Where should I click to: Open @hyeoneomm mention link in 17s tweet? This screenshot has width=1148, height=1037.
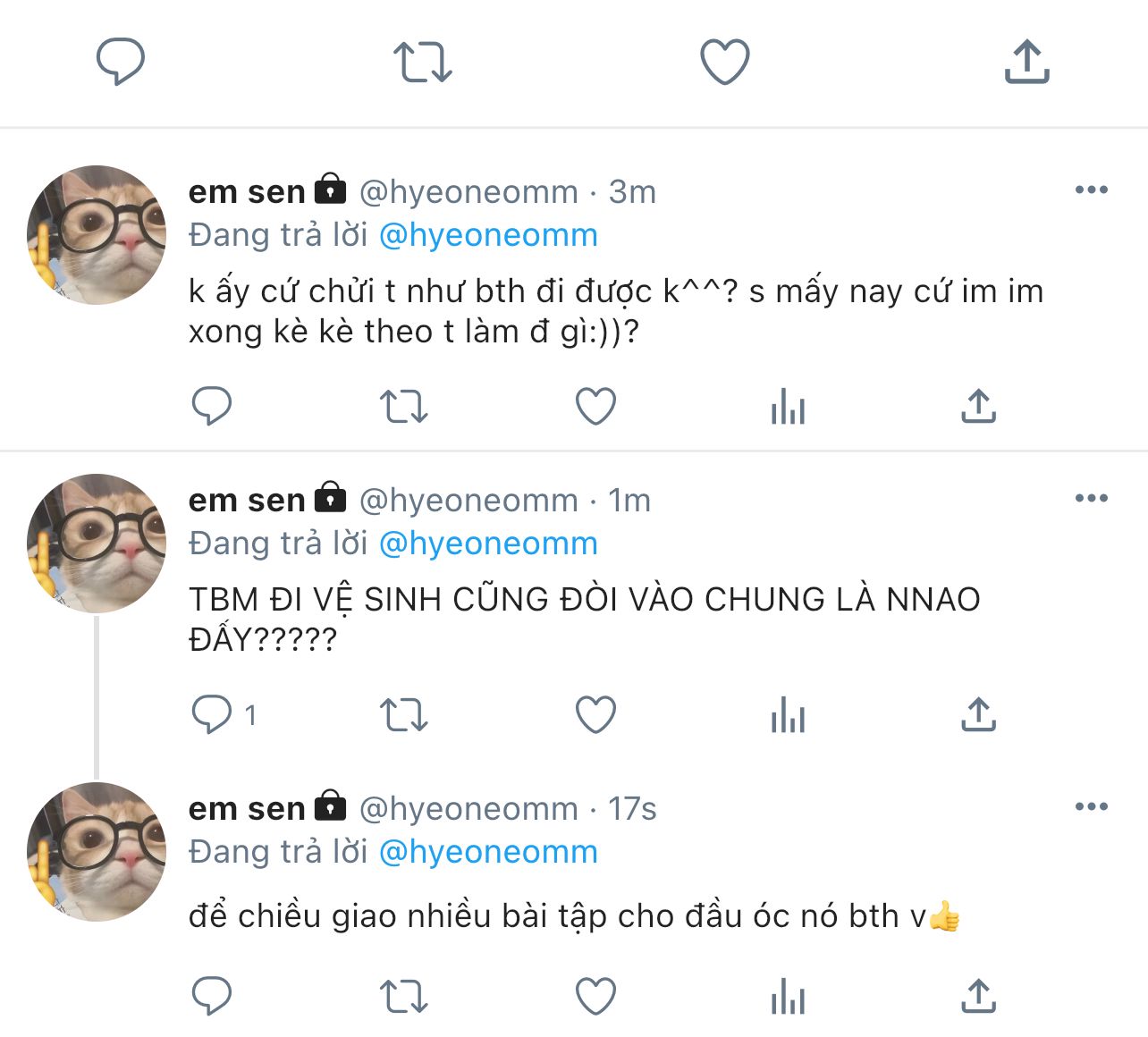click(x=488, y=852)
